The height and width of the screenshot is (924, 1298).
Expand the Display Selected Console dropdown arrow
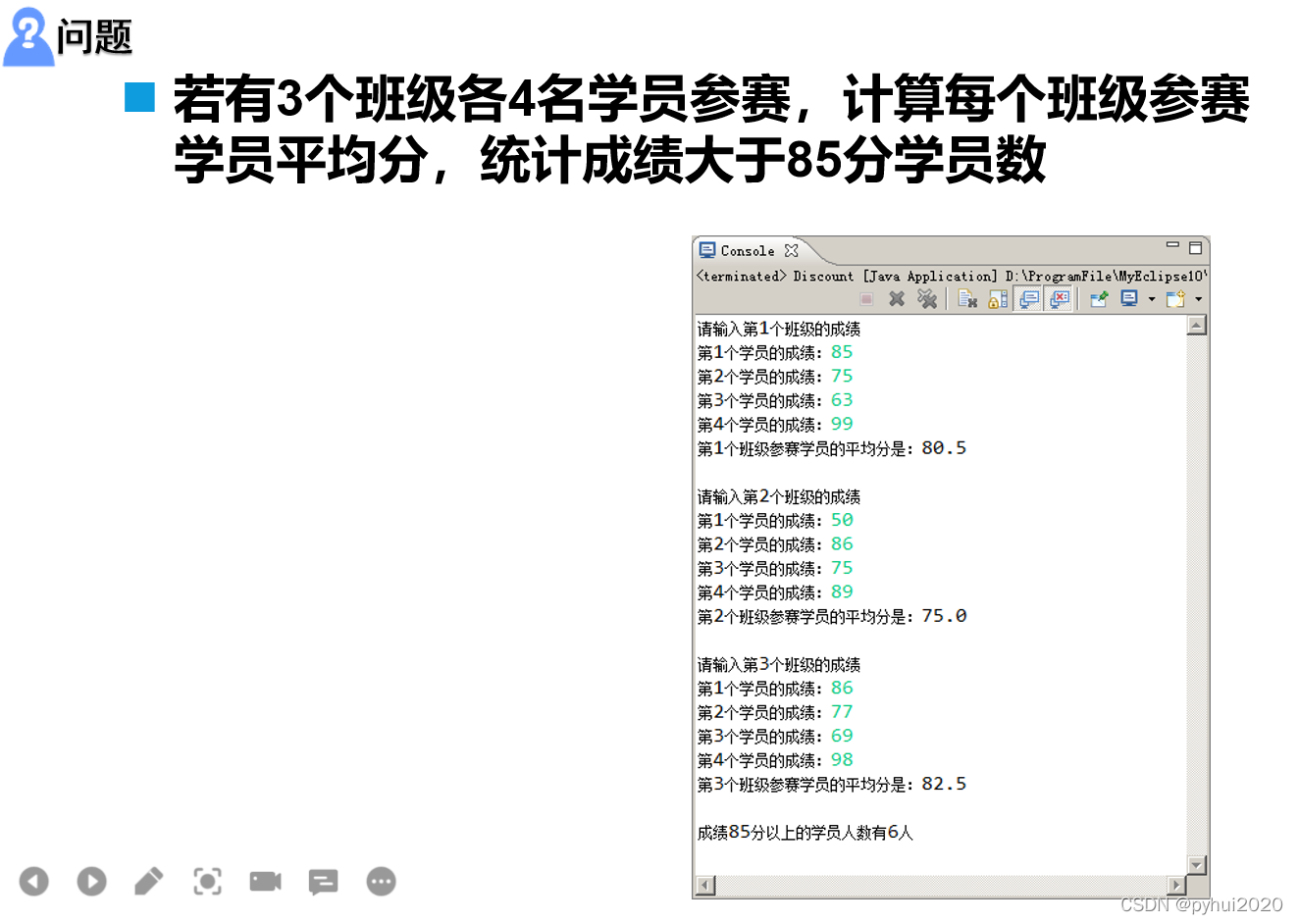click(x=1152, y=299)
